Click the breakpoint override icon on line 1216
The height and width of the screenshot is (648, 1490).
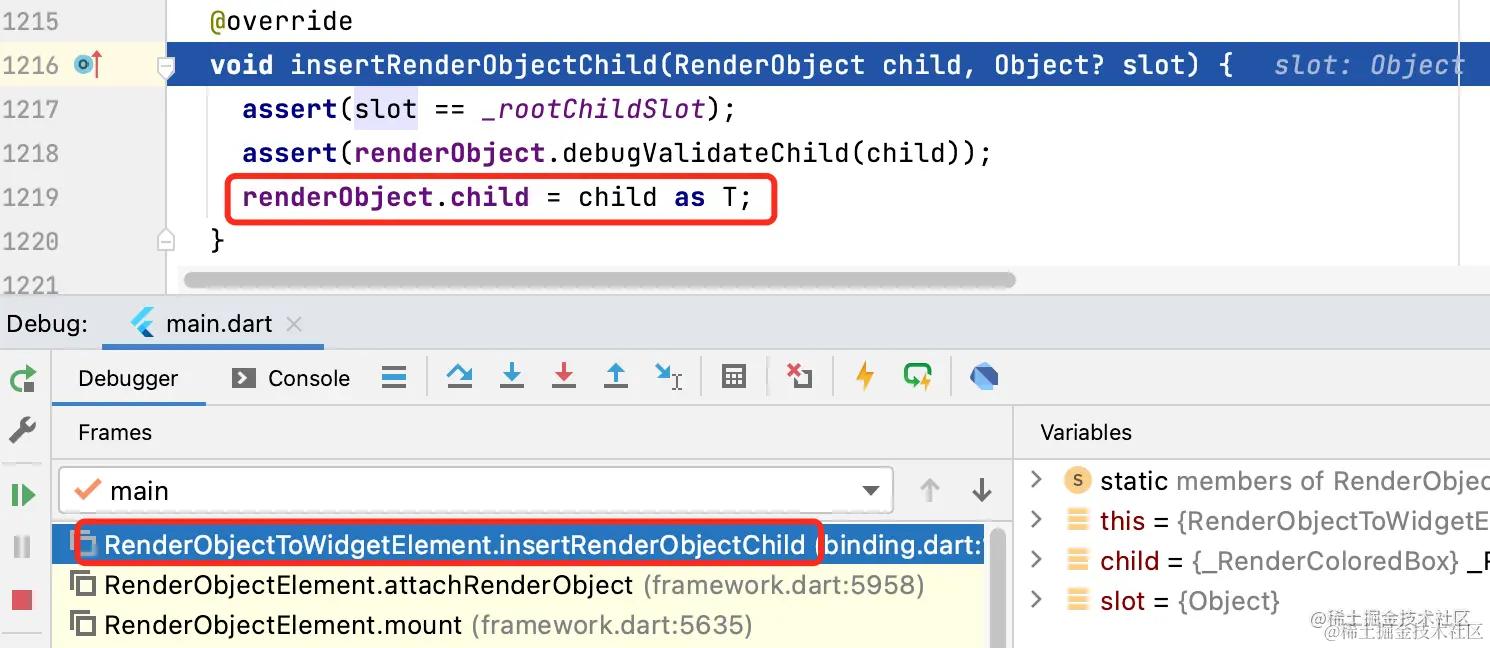pos(88,66)
